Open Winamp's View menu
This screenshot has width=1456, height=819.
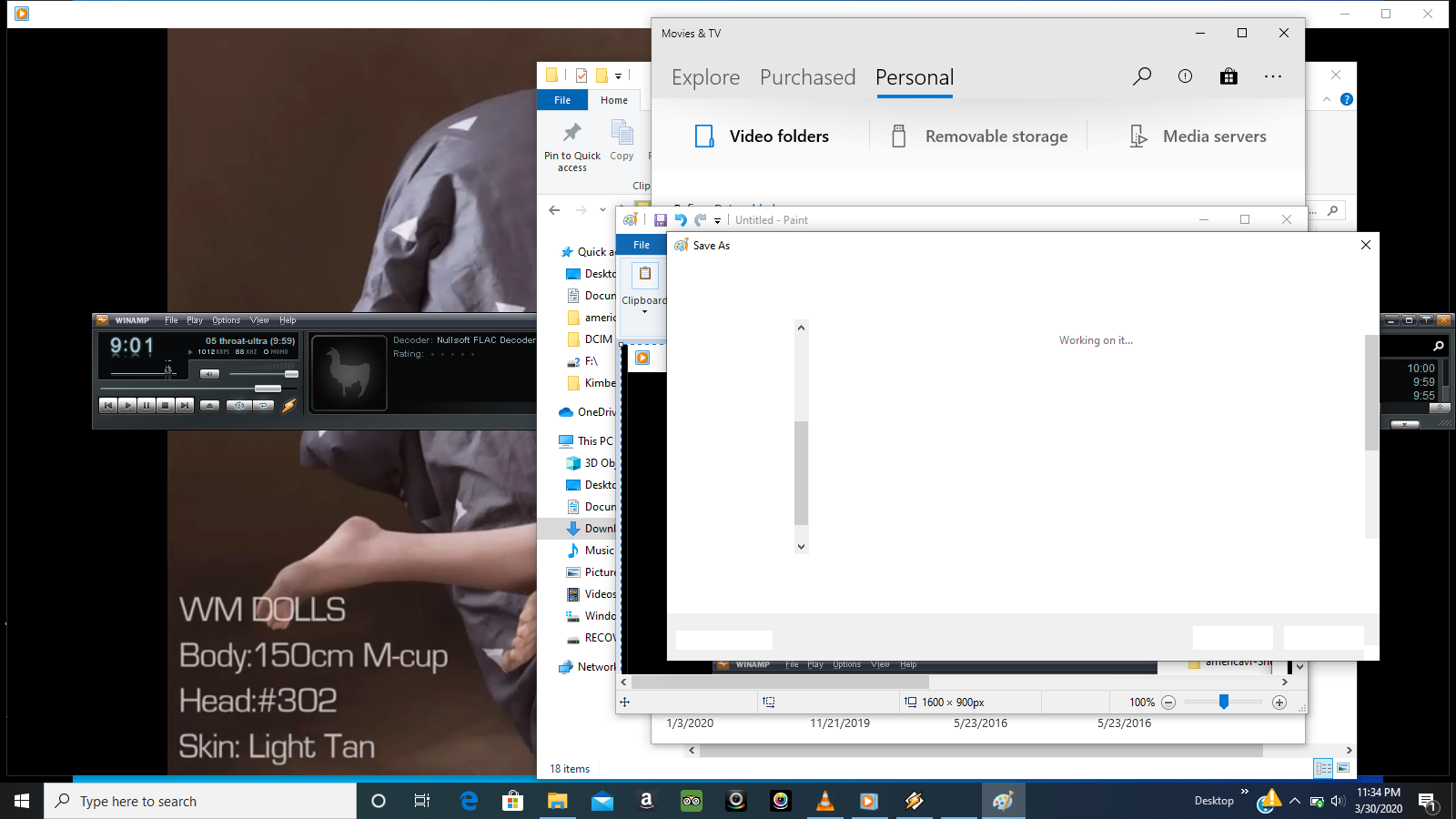[259, 320]
